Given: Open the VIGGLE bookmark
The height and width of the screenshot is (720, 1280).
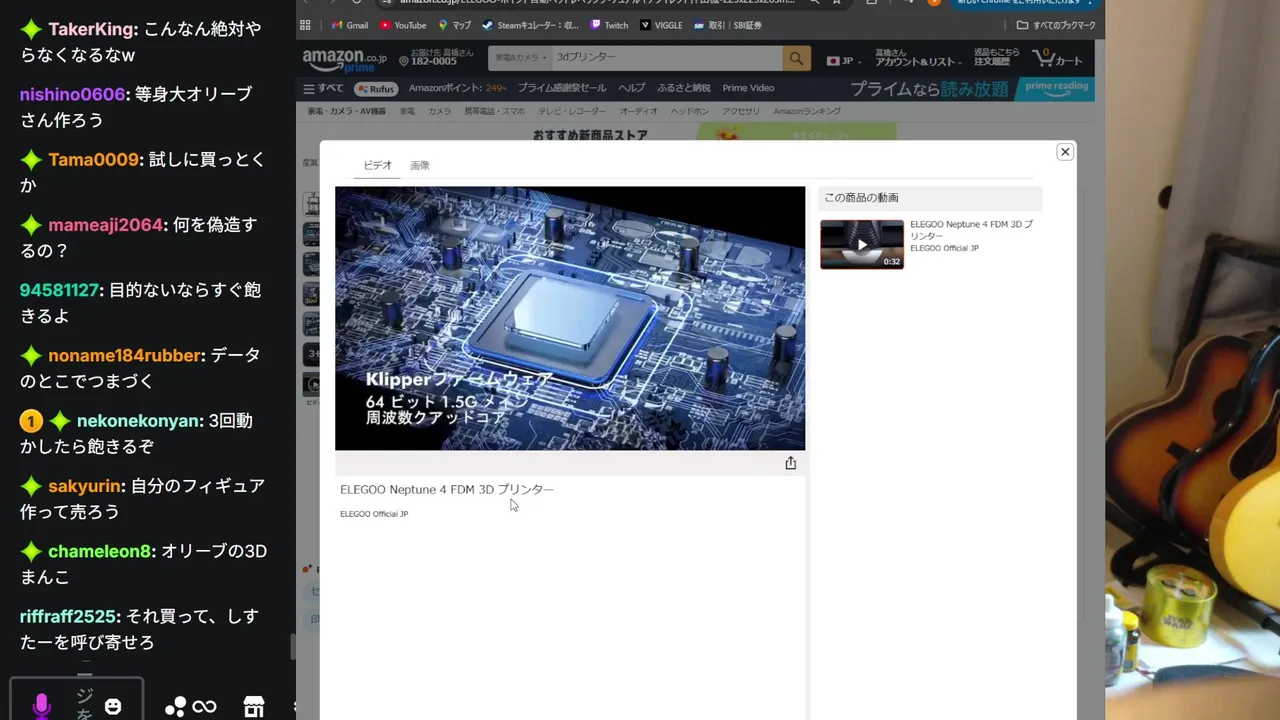Looking at the screenshot, I should point(660,25).
